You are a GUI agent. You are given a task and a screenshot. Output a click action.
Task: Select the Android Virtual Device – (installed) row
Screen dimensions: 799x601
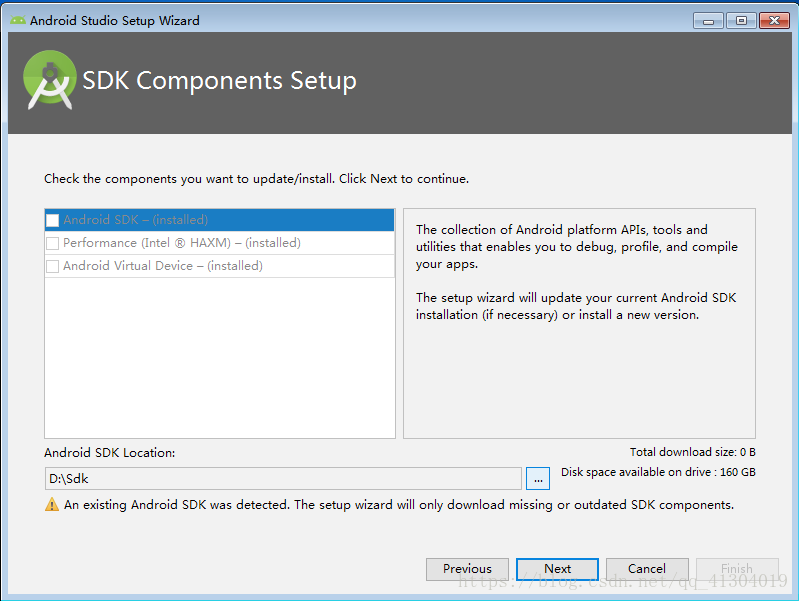[x=220, y=266]
